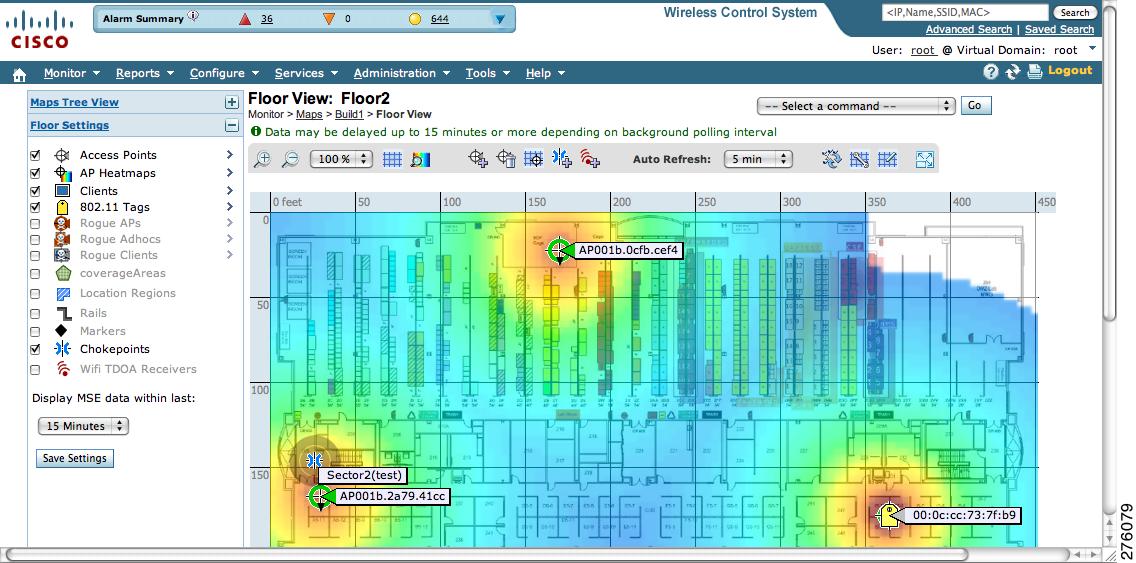Uncheck the Chokepoints checkbox
Image resolution: width=1136 pixels, height=563 pixels.
tap(35, 349)
